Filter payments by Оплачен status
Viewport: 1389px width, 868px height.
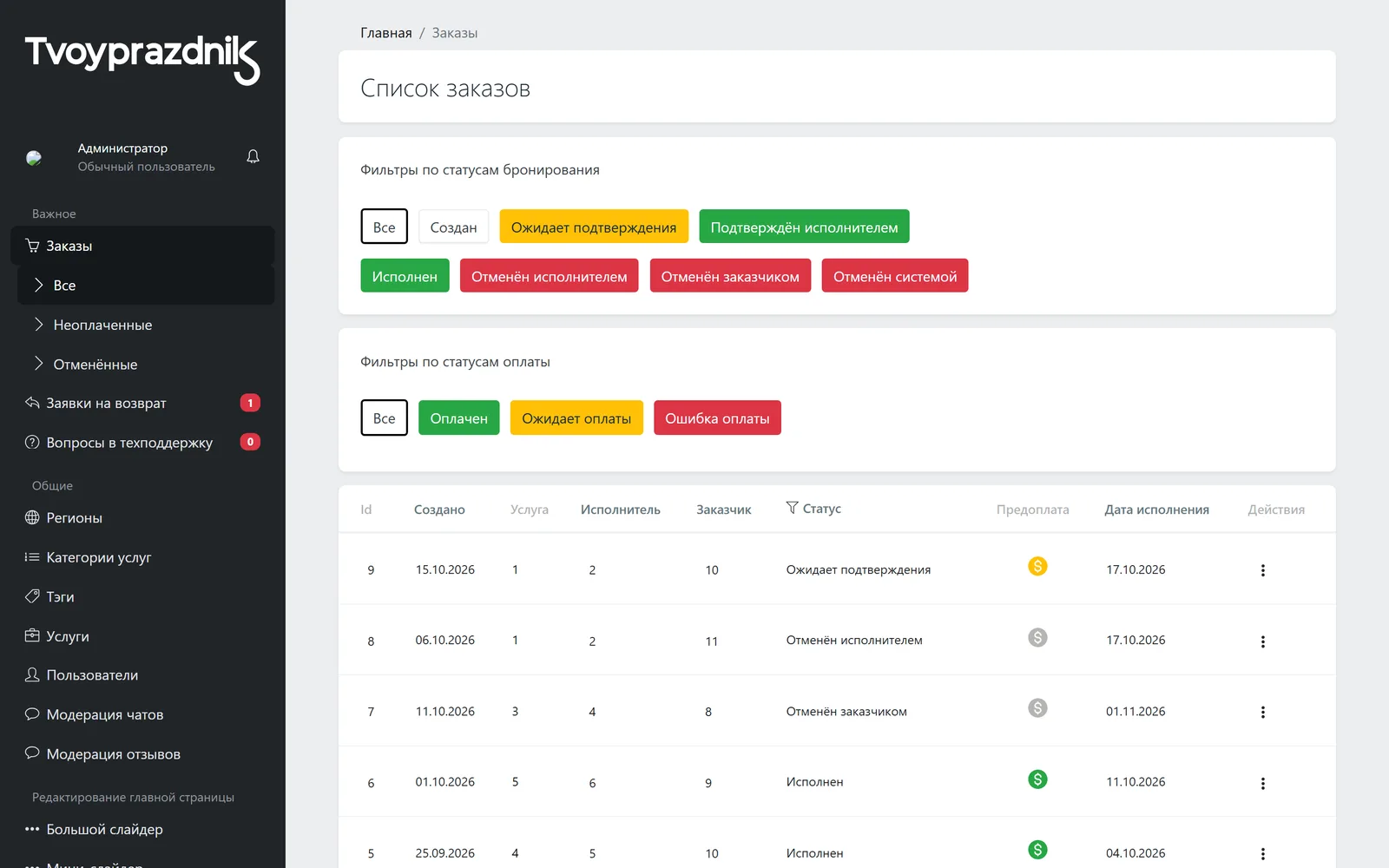(x=458, y=418)
